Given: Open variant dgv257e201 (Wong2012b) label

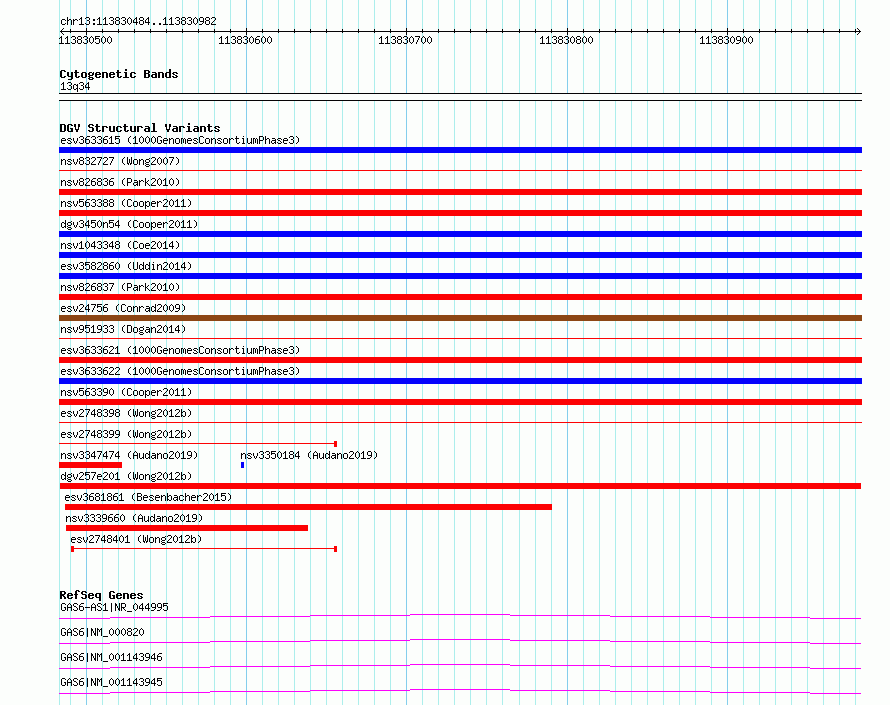Looking at the screenshot, I should (126, 476).
